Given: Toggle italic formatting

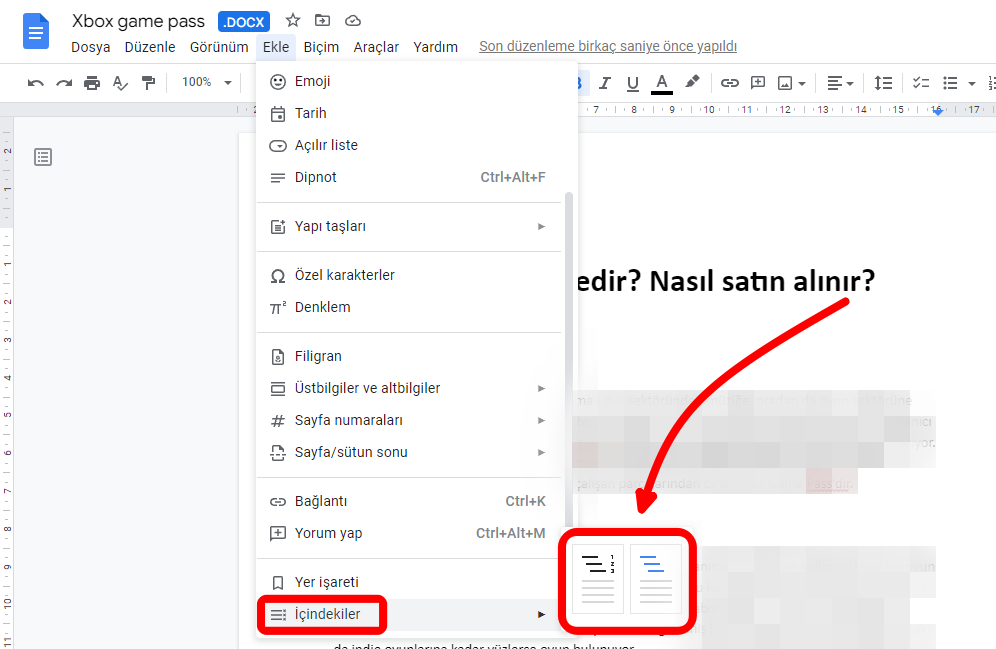Looking at the screenshot, I should point(605,83).
